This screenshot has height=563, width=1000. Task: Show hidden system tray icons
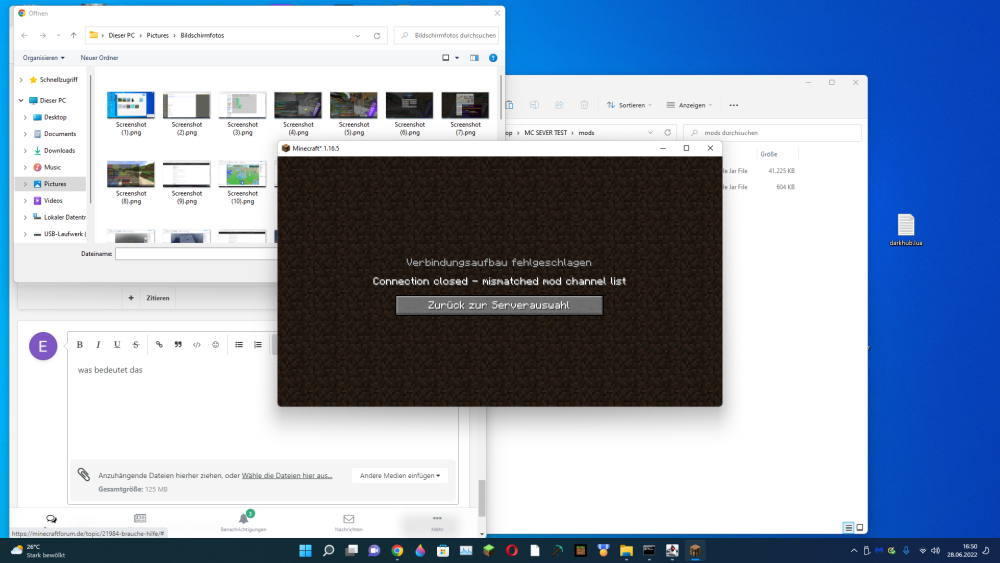(x=854, y=550)
